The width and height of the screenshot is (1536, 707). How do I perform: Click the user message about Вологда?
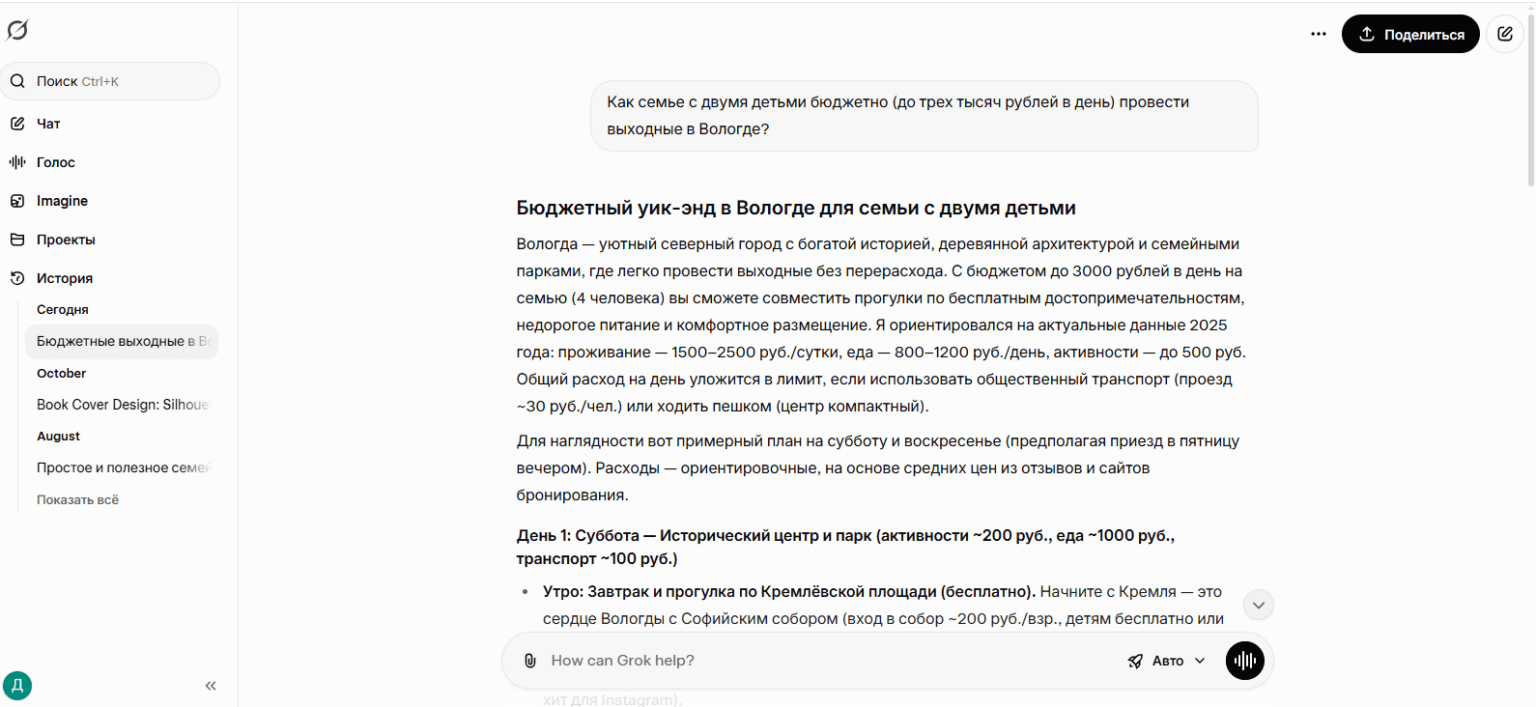(924, 116)
